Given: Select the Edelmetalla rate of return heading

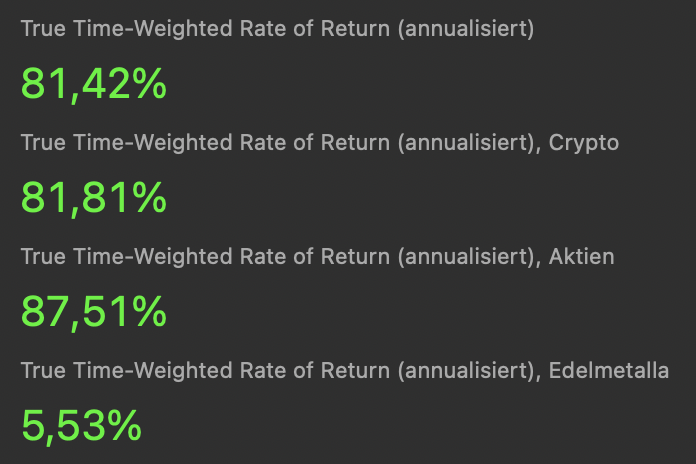Looking at the screenshot, I should pyautogui.click(x=345, y=371).
